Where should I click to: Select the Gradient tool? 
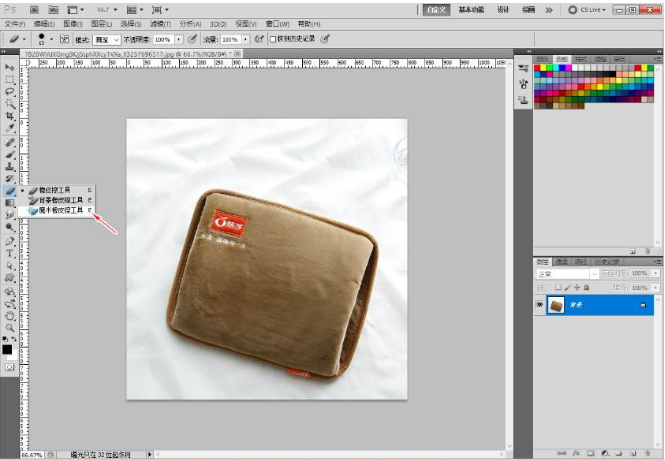tap(9, 203)
